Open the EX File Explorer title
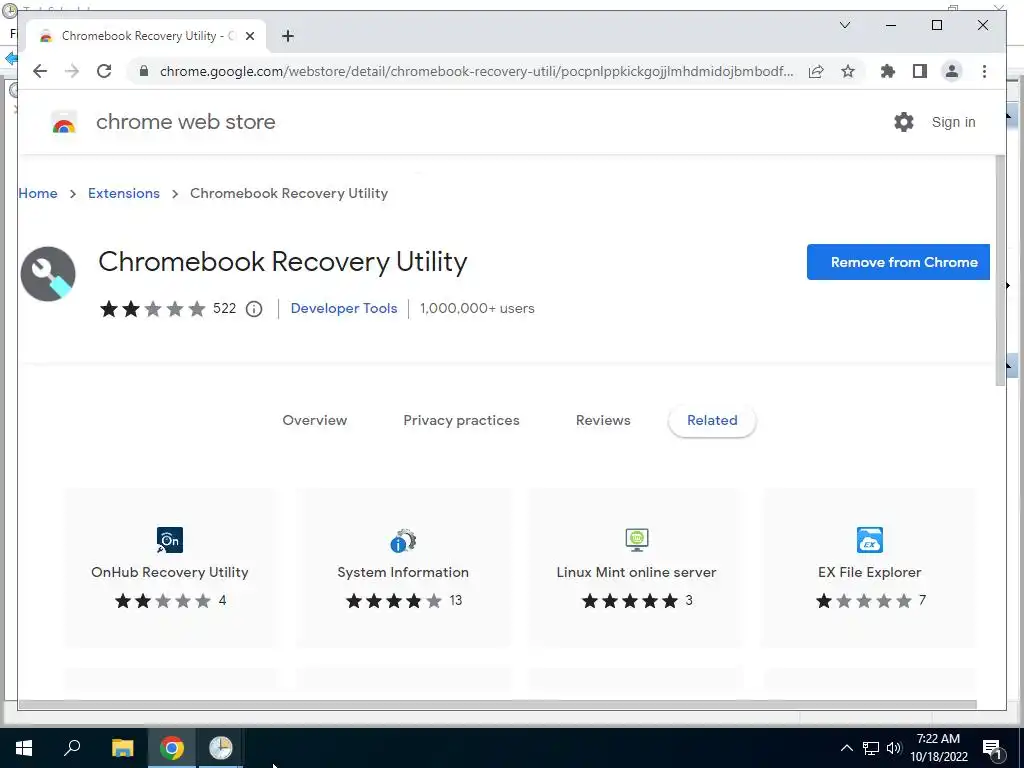The image size is (1024, 768). pyautogui.click(x=869, y=572)
